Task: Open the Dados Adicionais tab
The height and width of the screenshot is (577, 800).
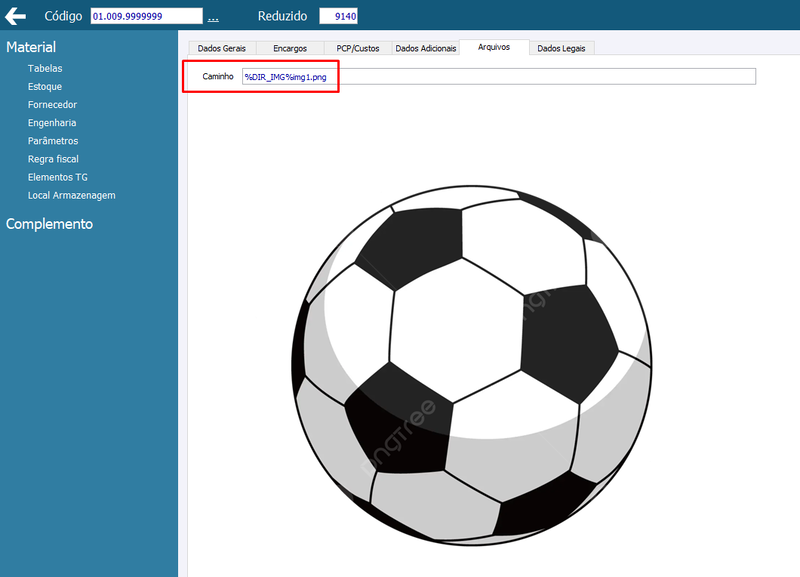Action: [x=426, y=48]
